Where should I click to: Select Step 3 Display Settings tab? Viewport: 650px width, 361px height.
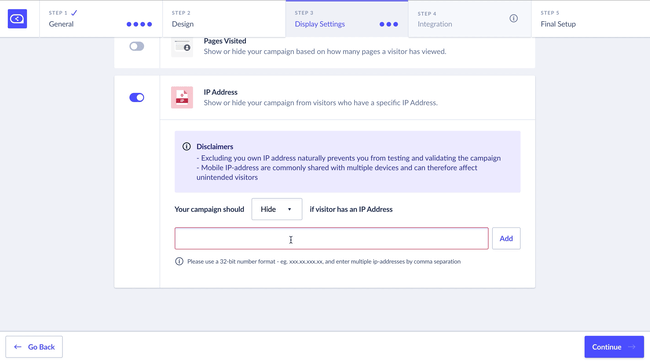347,19
